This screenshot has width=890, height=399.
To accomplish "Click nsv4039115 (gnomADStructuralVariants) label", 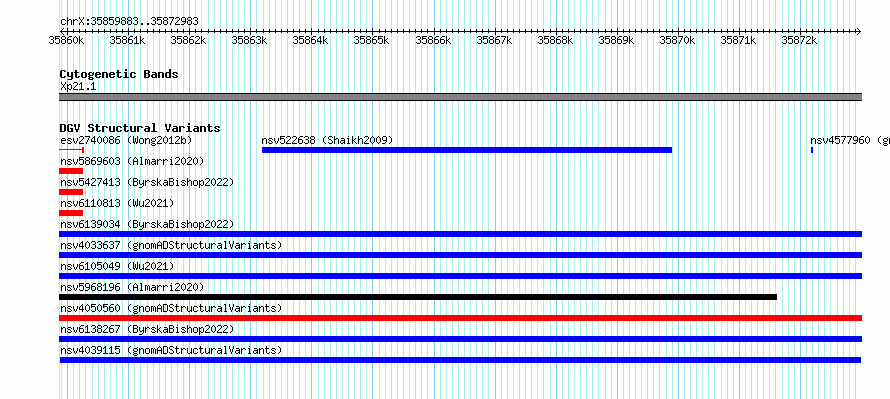I will (171, 350).
